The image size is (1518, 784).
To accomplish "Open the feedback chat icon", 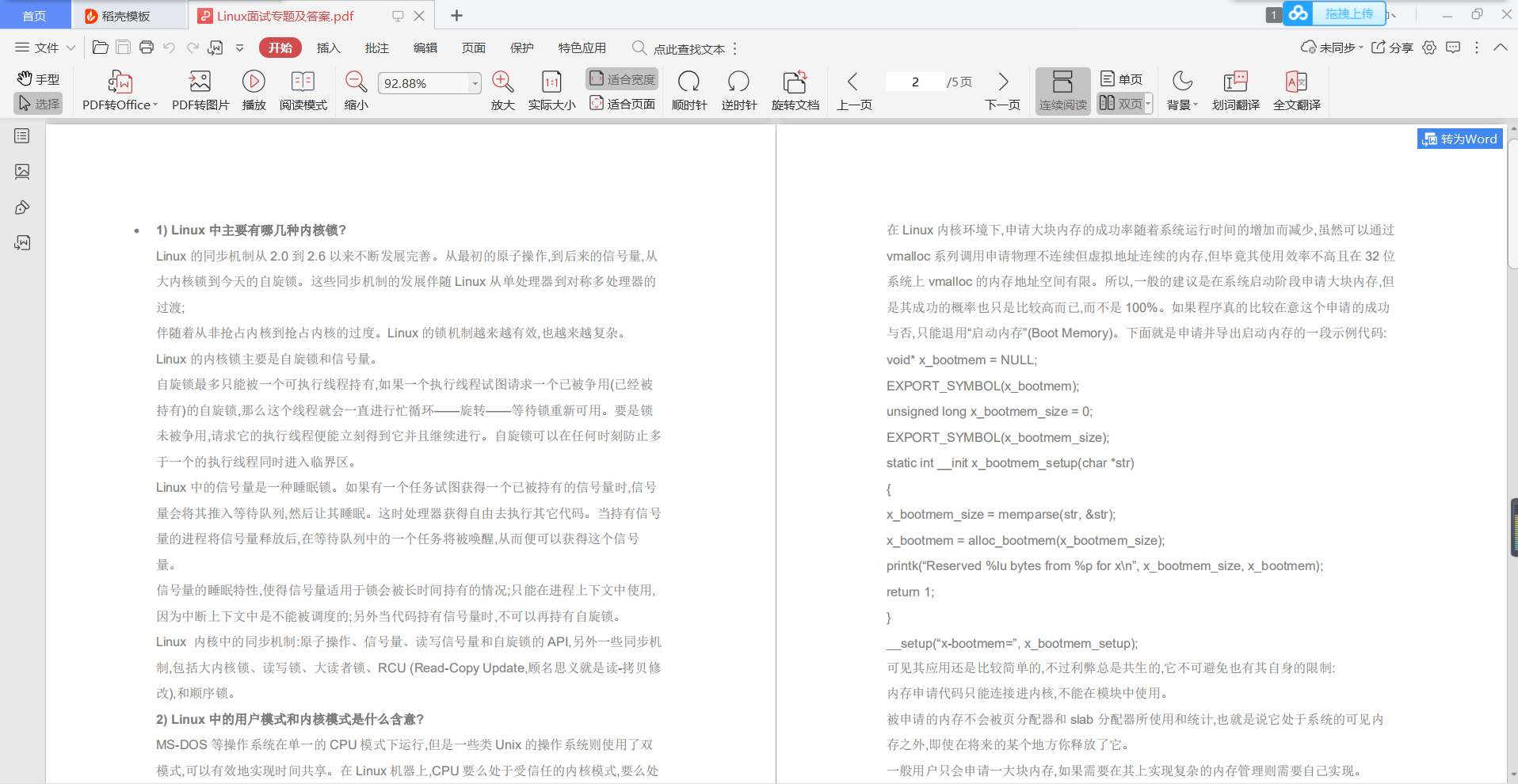I will 1453,48.
